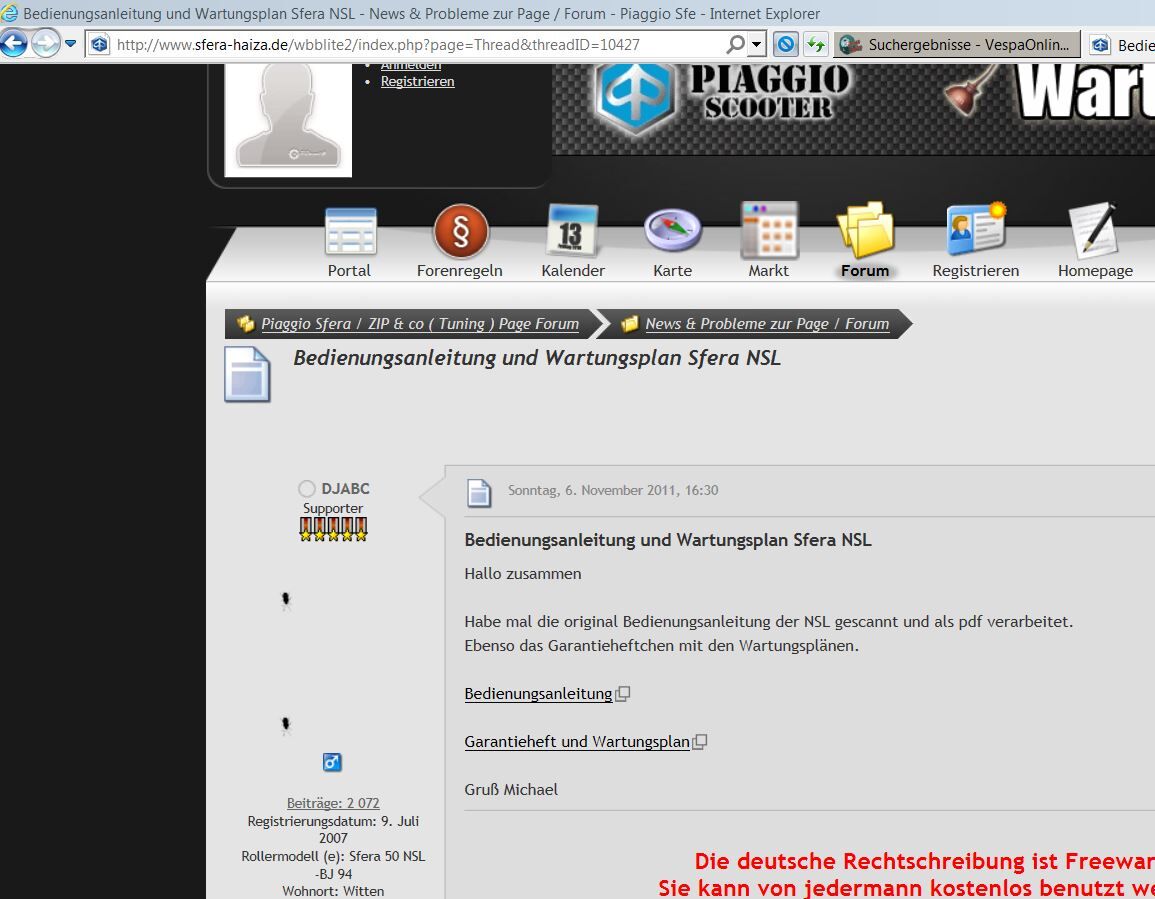The width and height of the screenshot is (1155, 899).
Task: Open the Beiträge: 2 072 link
Action: point(333,803)
